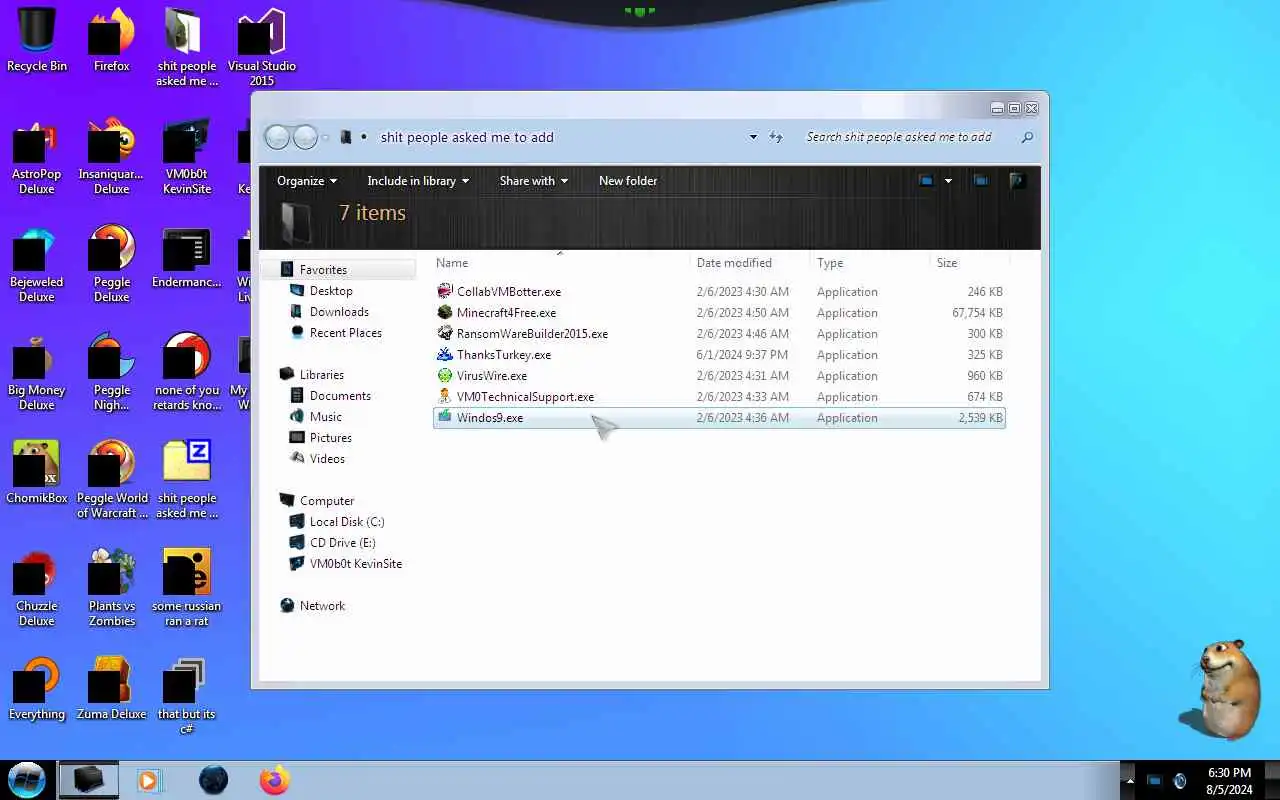Select the ThanksTurkey.exe file name
This screenshot has height=800, width=1280.
pyautogui.click(x=504, y=355)
